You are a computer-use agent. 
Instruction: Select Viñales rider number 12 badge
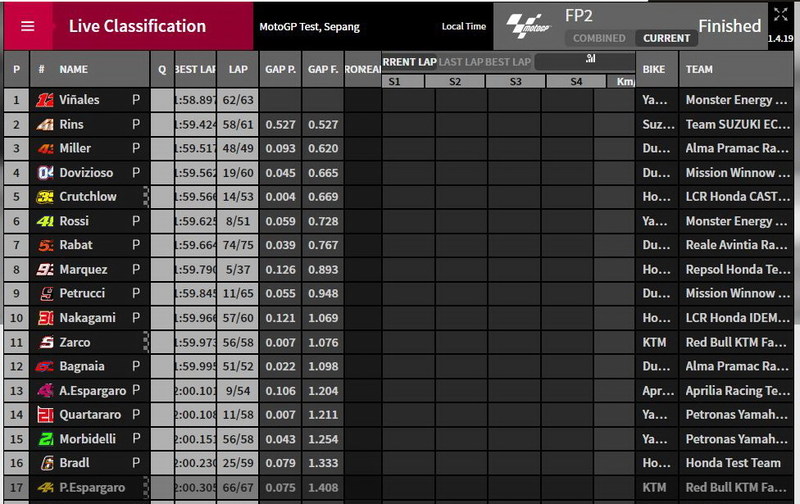point(45,100)
